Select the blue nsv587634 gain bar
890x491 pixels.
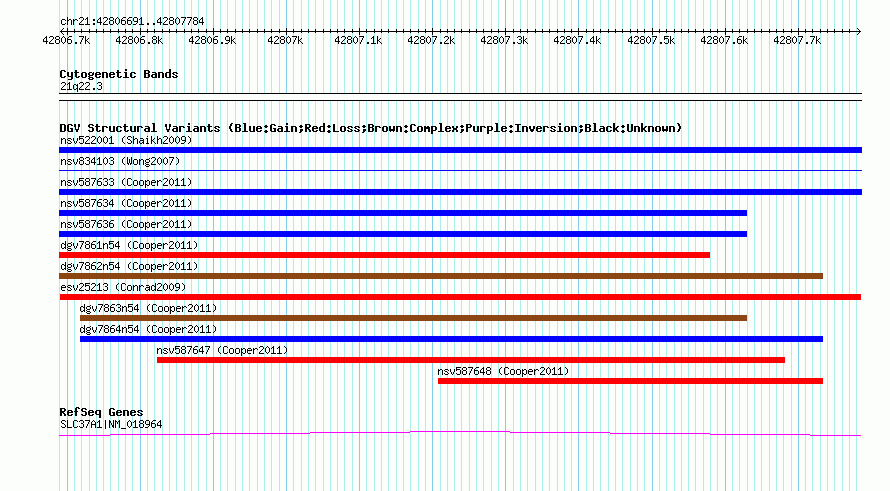tap(403, 213)
